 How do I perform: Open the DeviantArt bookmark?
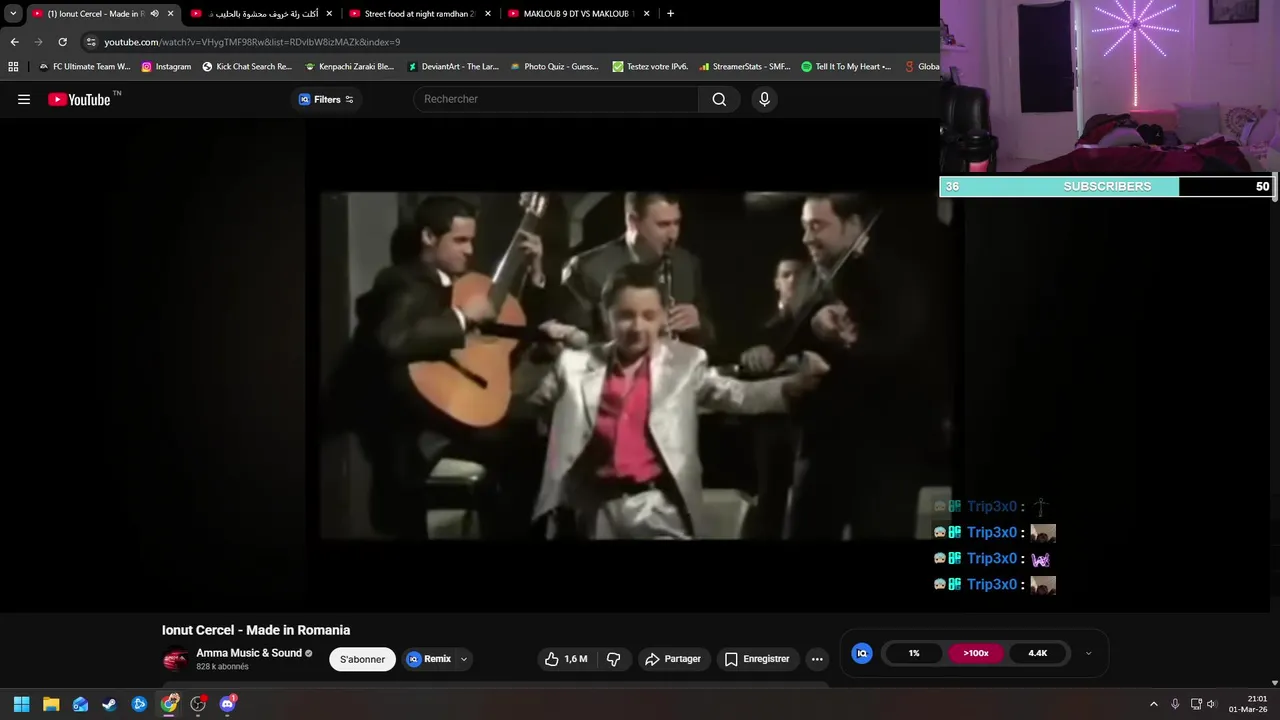pyautogui.click(x=453, y=67)
